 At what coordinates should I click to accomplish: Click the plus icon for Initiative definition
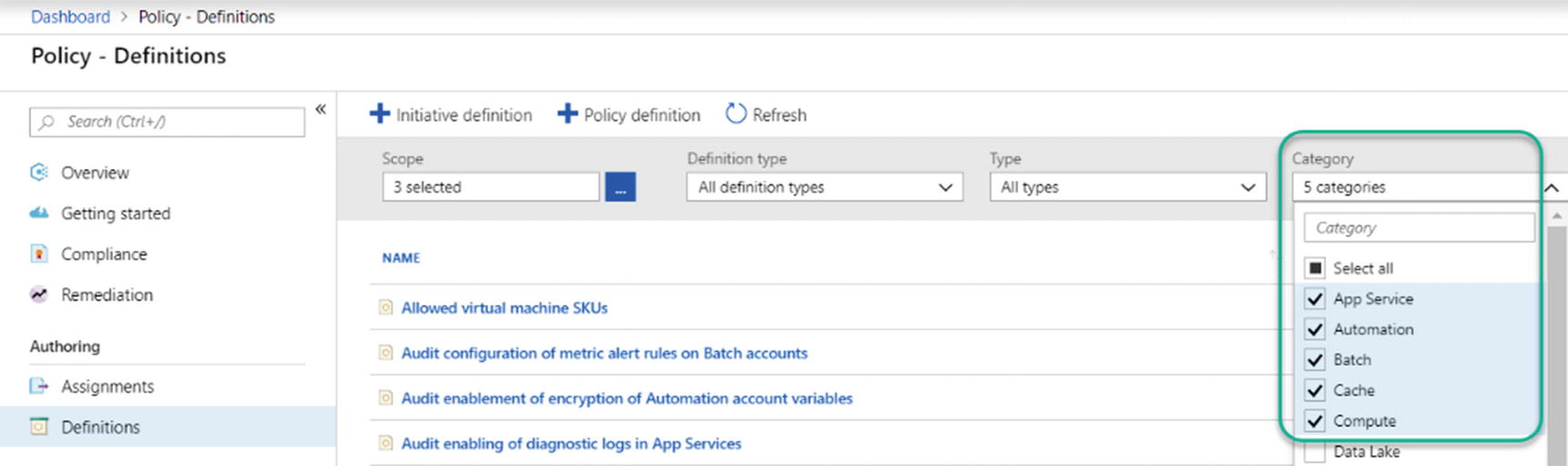(x=379, y=114)
